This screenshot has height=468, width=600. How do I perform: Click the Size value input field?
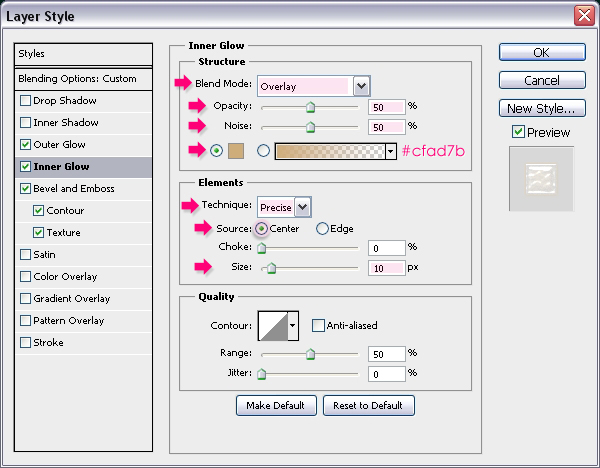[385, 268]
